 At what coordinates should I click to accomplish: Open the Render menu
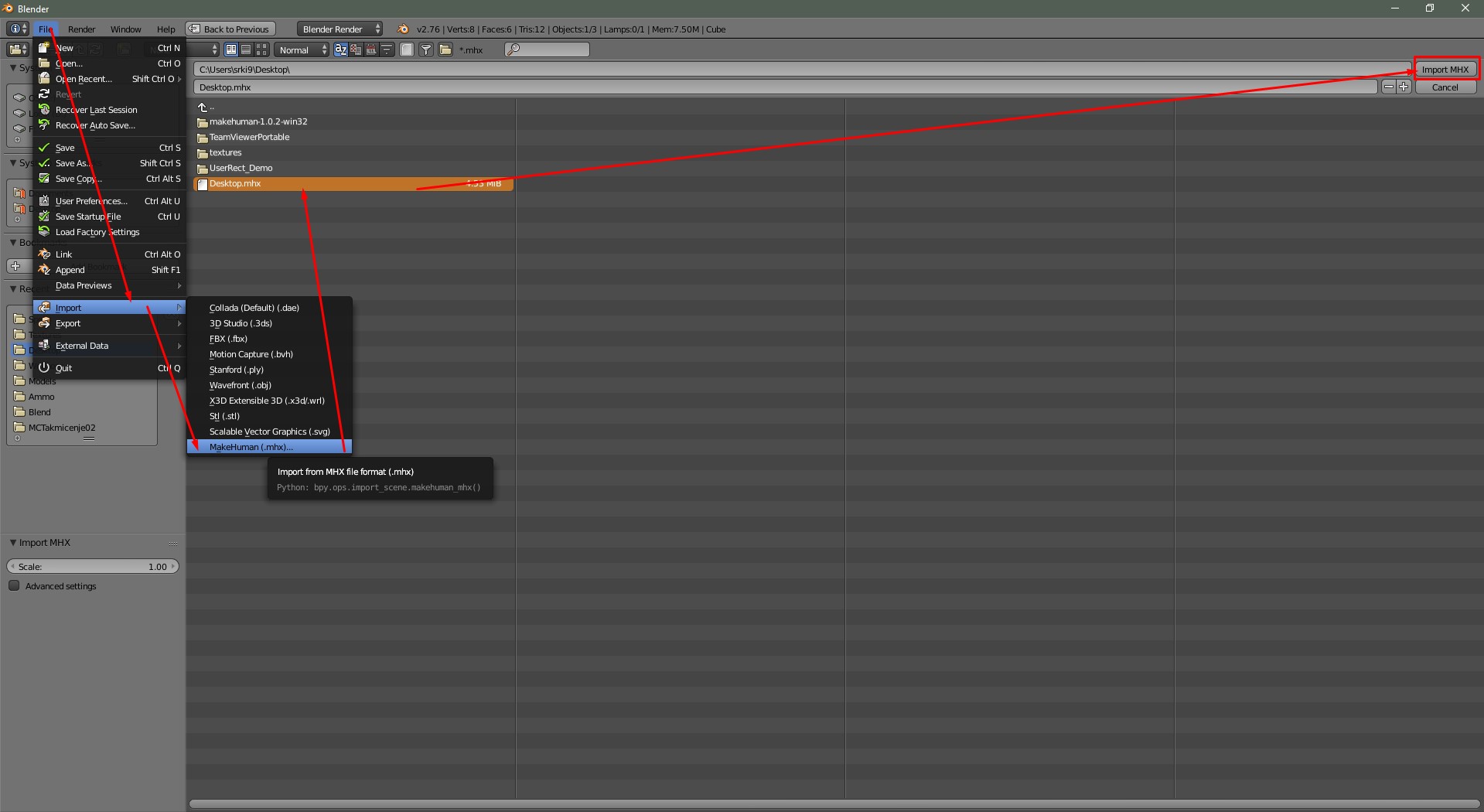(81, 29)
